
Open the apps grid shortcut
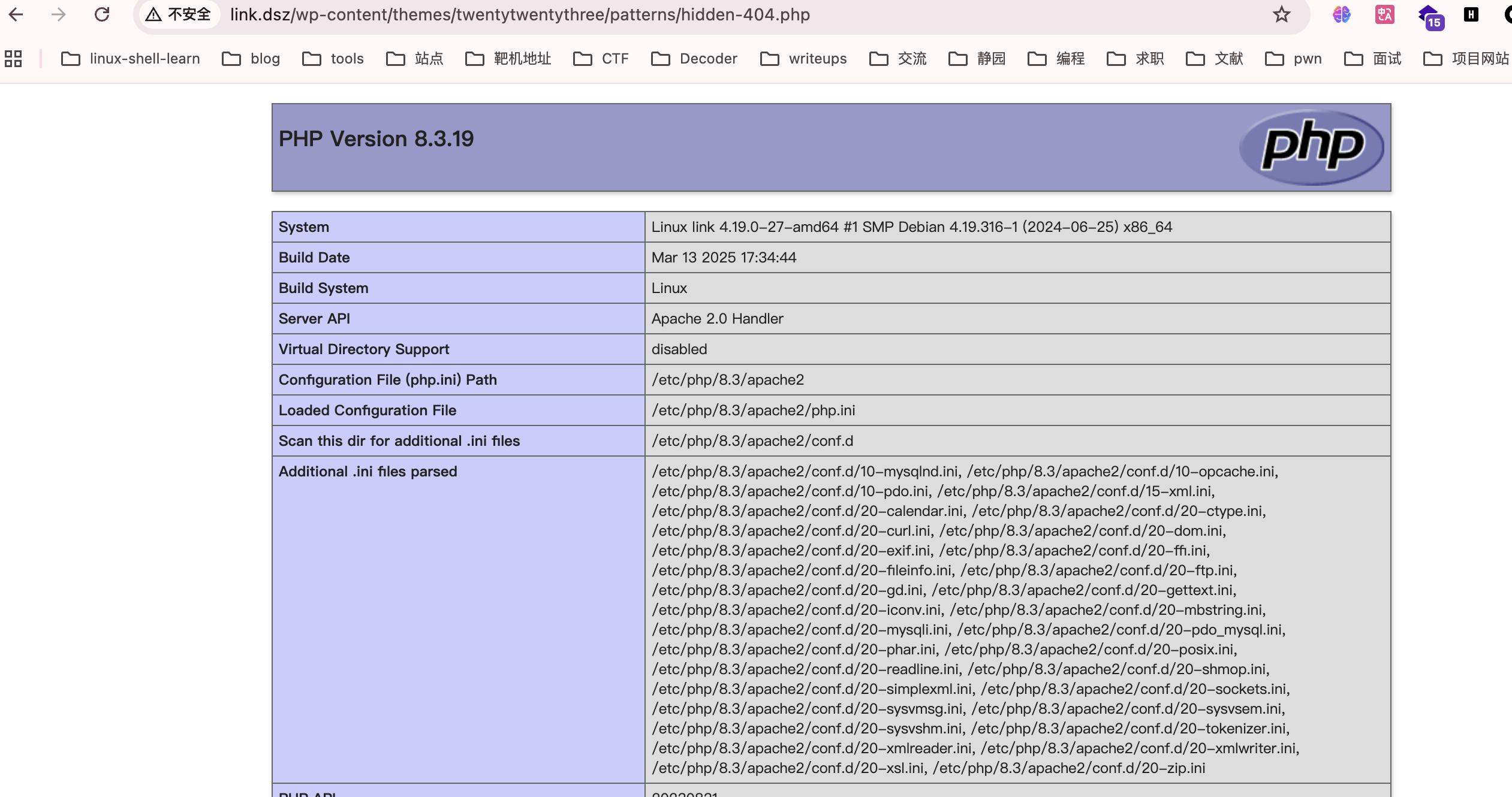click(x=13, y=59)
